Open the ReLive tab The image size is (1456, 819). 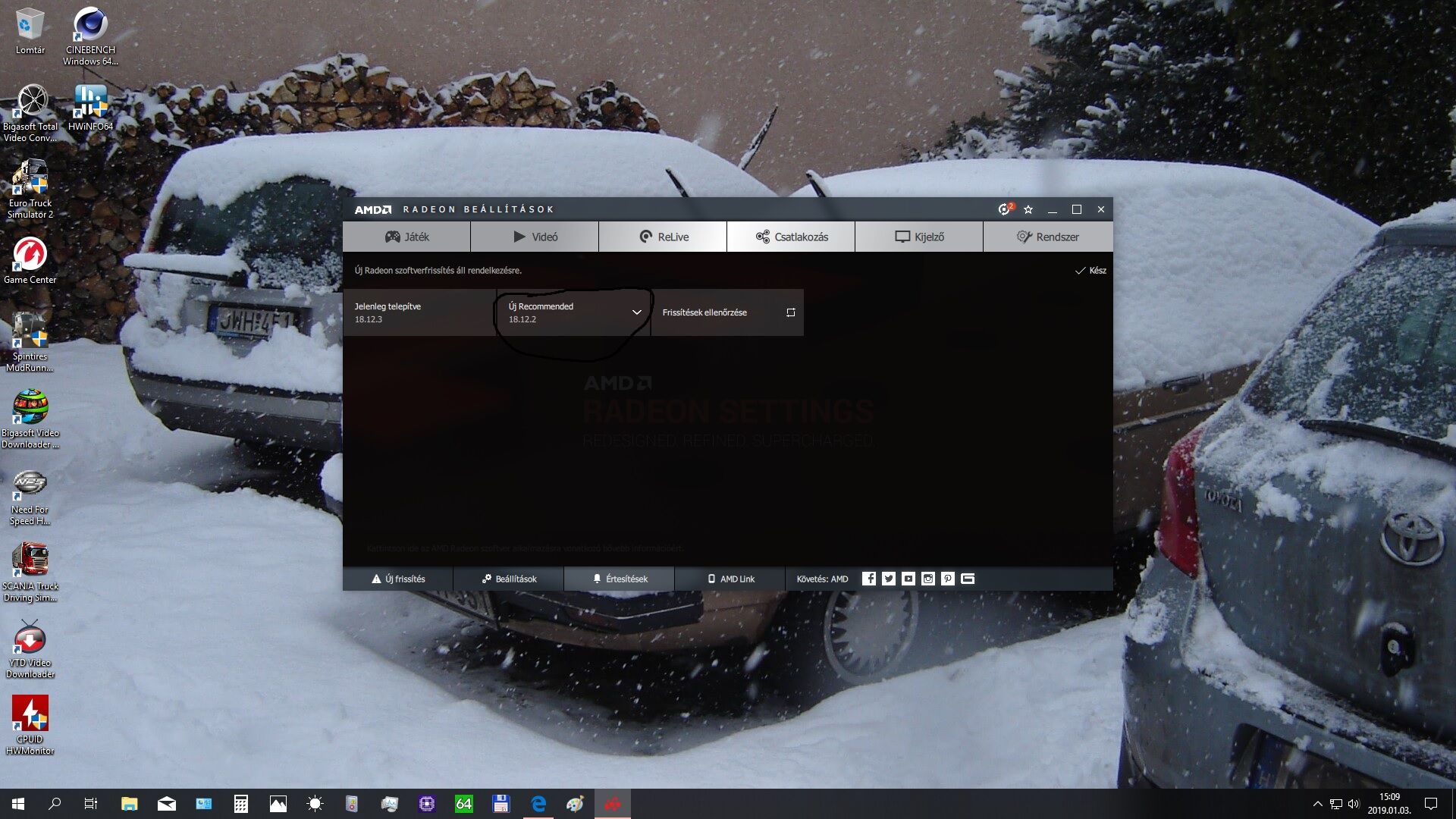point(663,237)
